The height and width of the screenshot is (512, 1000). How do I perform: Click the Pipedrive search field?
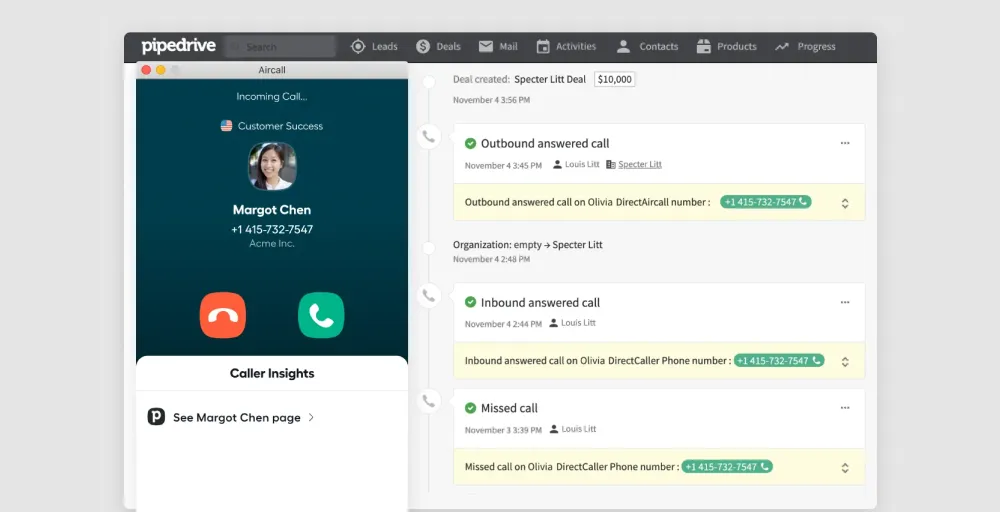click(280, 47)
